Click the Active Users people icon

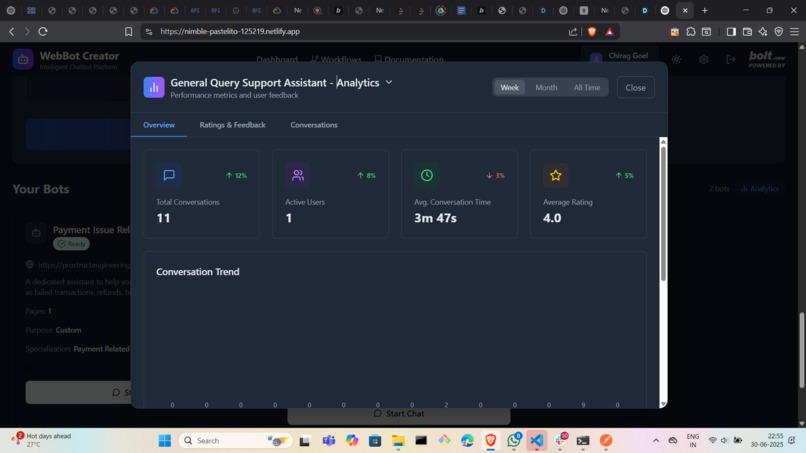pyautogui.click(x=298, y=175)
